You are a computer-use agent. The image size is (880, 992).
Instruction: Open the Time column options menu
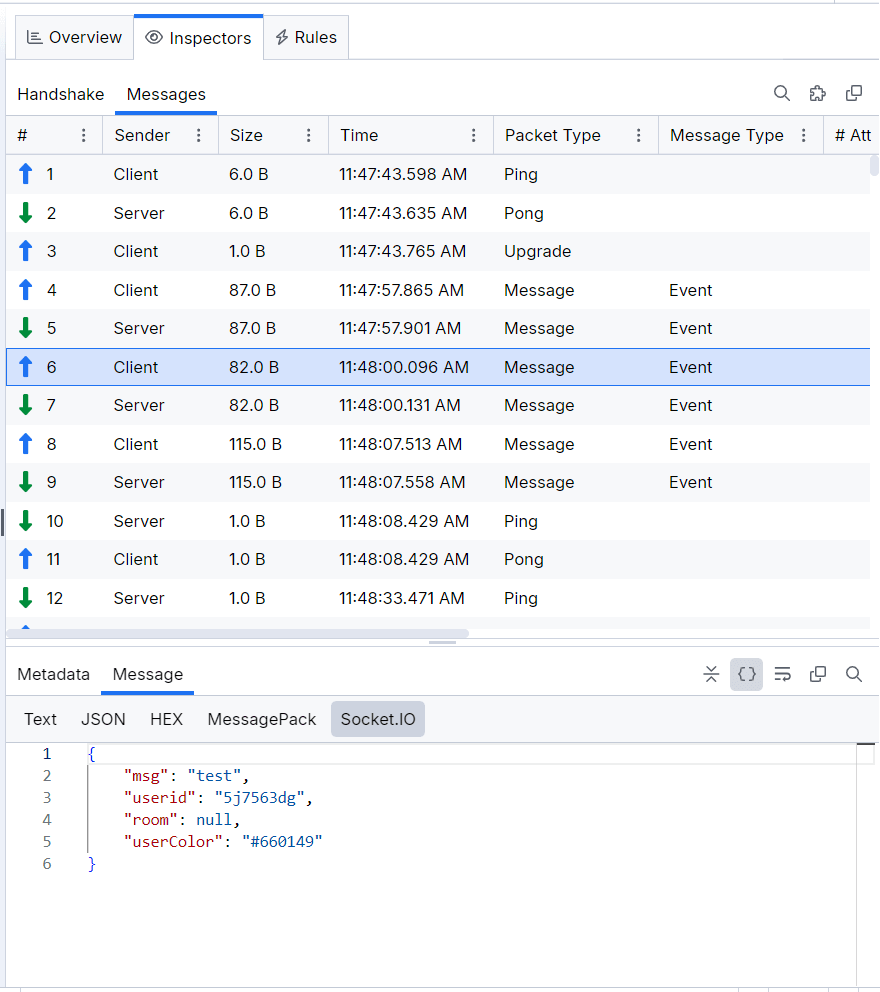474,135
